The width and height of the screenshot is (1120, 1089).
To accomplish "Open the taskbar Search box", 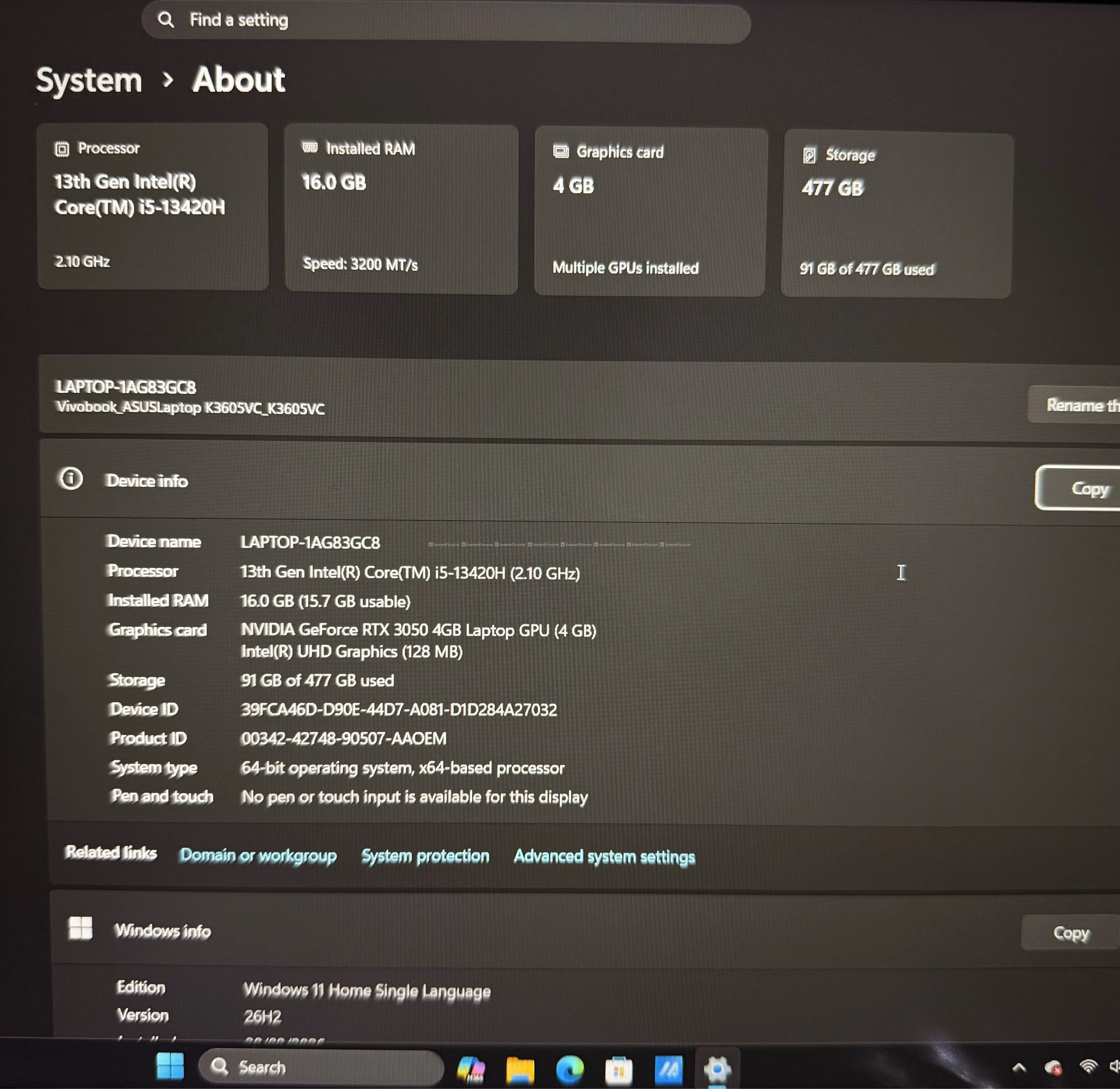I will click(x=321, y=1067).
